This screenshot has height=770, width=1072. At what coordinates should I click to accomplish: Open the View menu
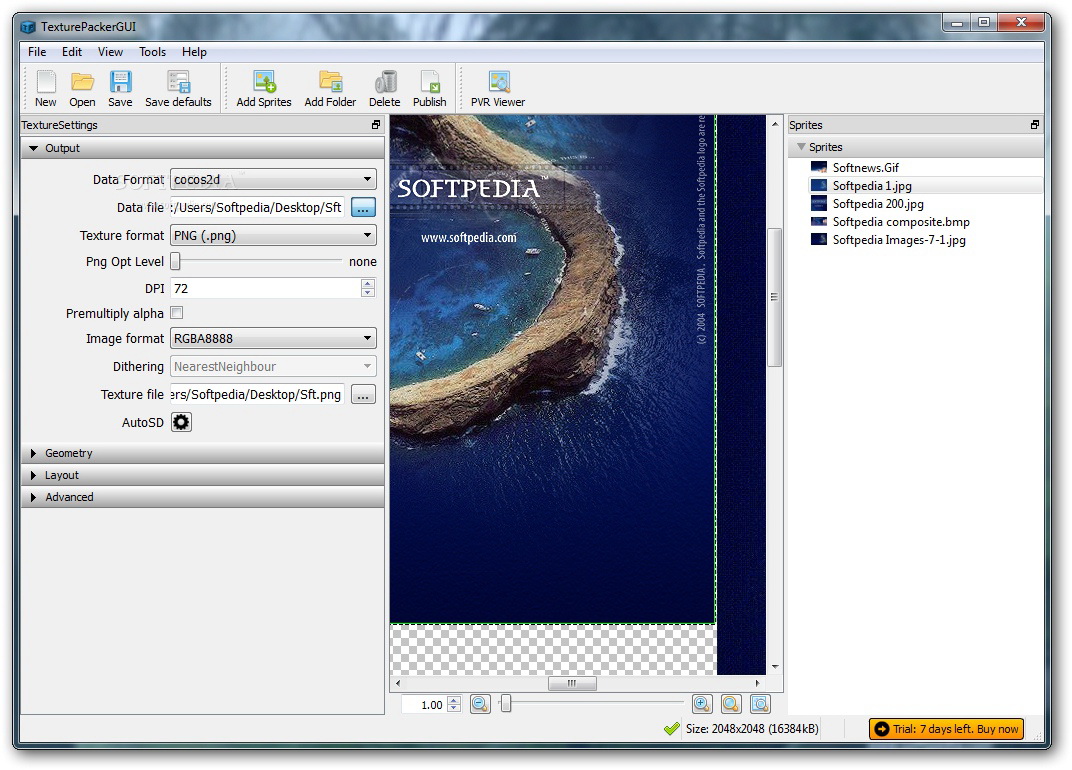tap(110, 52)
